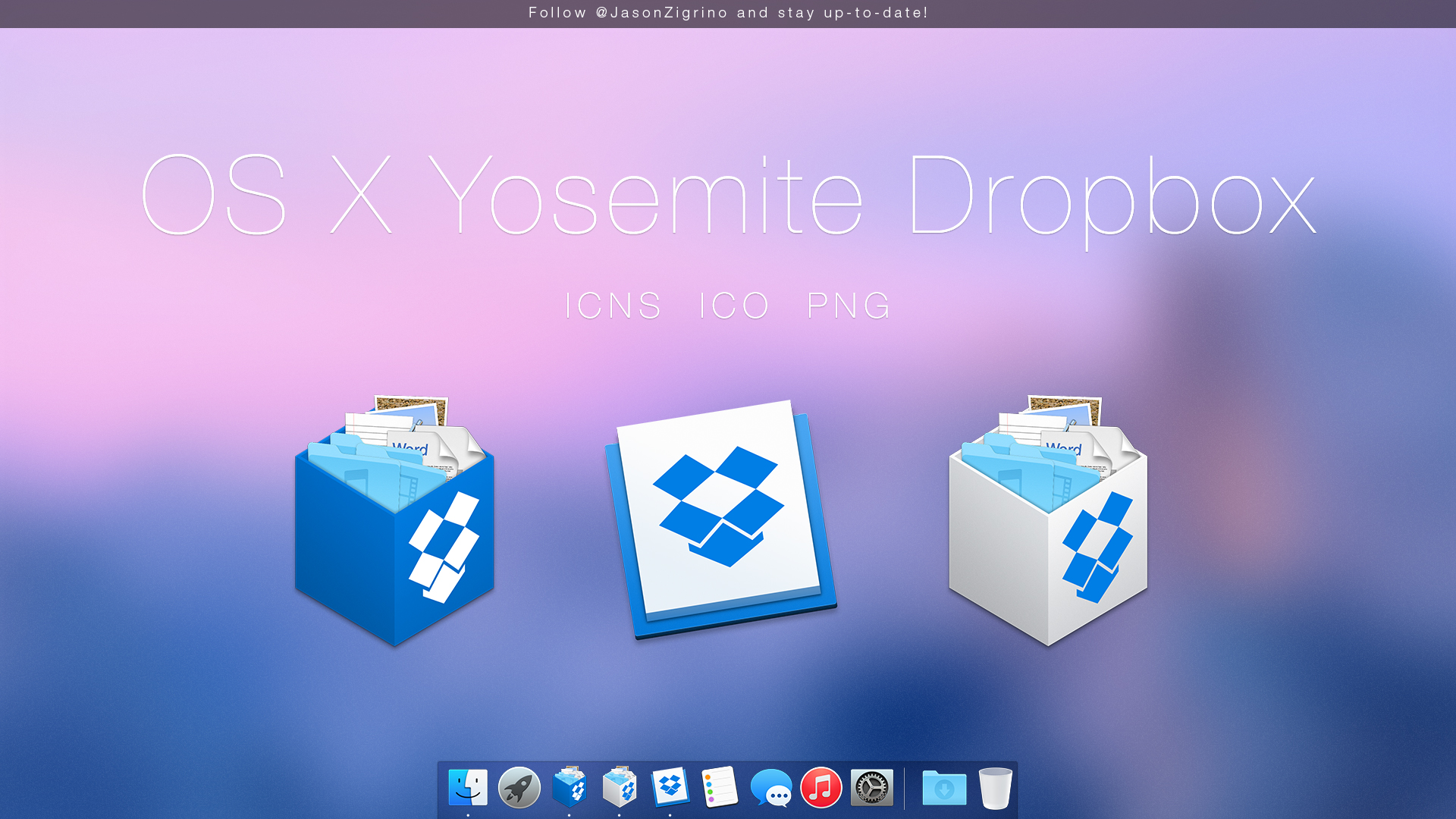Open Finder from the dock

point(468,787)
